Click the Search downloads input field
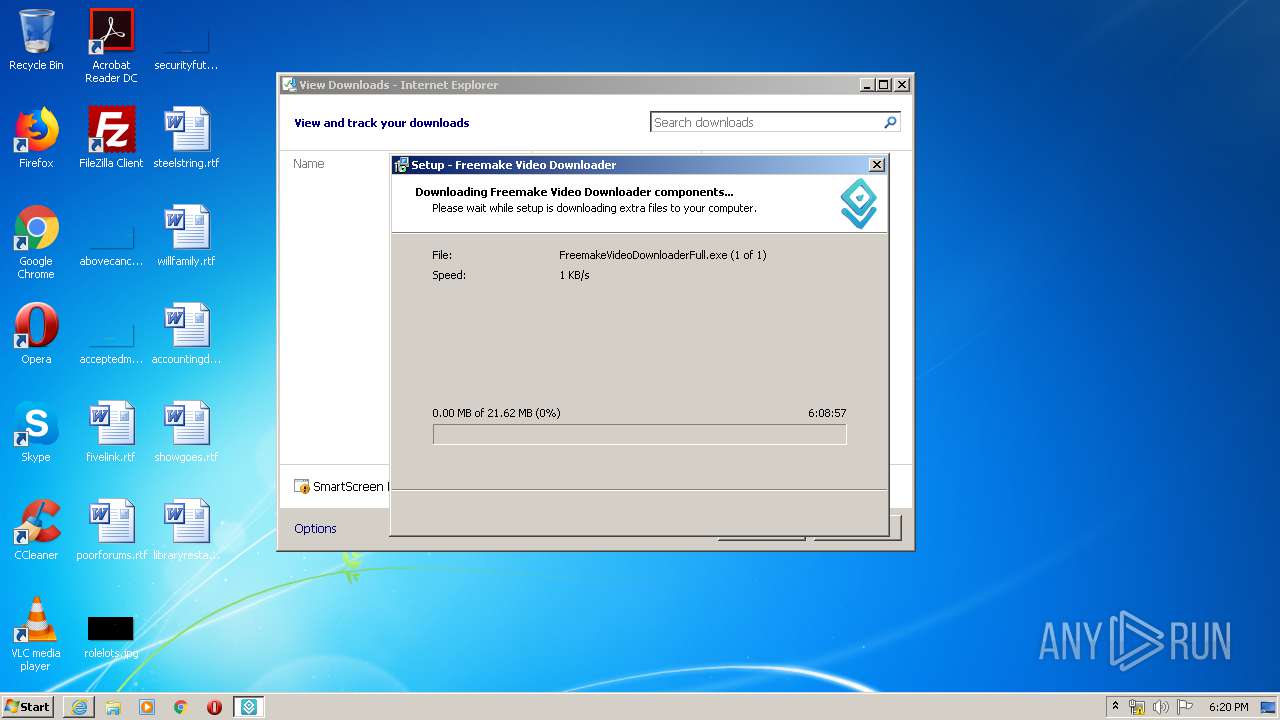Screen dimensions: 1280x720 pyautogui.click(x=765, y=122)
